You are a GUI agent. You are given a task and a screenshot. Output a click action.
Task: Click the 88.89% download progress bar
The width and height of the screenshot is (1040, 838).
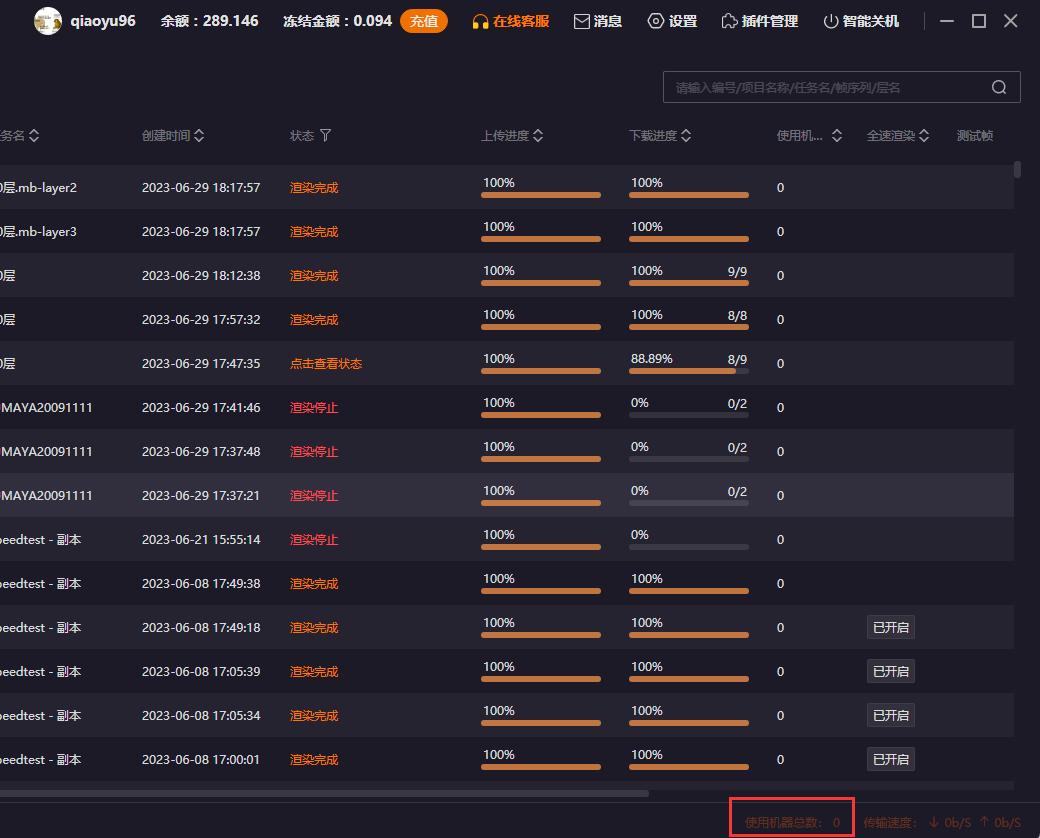coord(688,371)
